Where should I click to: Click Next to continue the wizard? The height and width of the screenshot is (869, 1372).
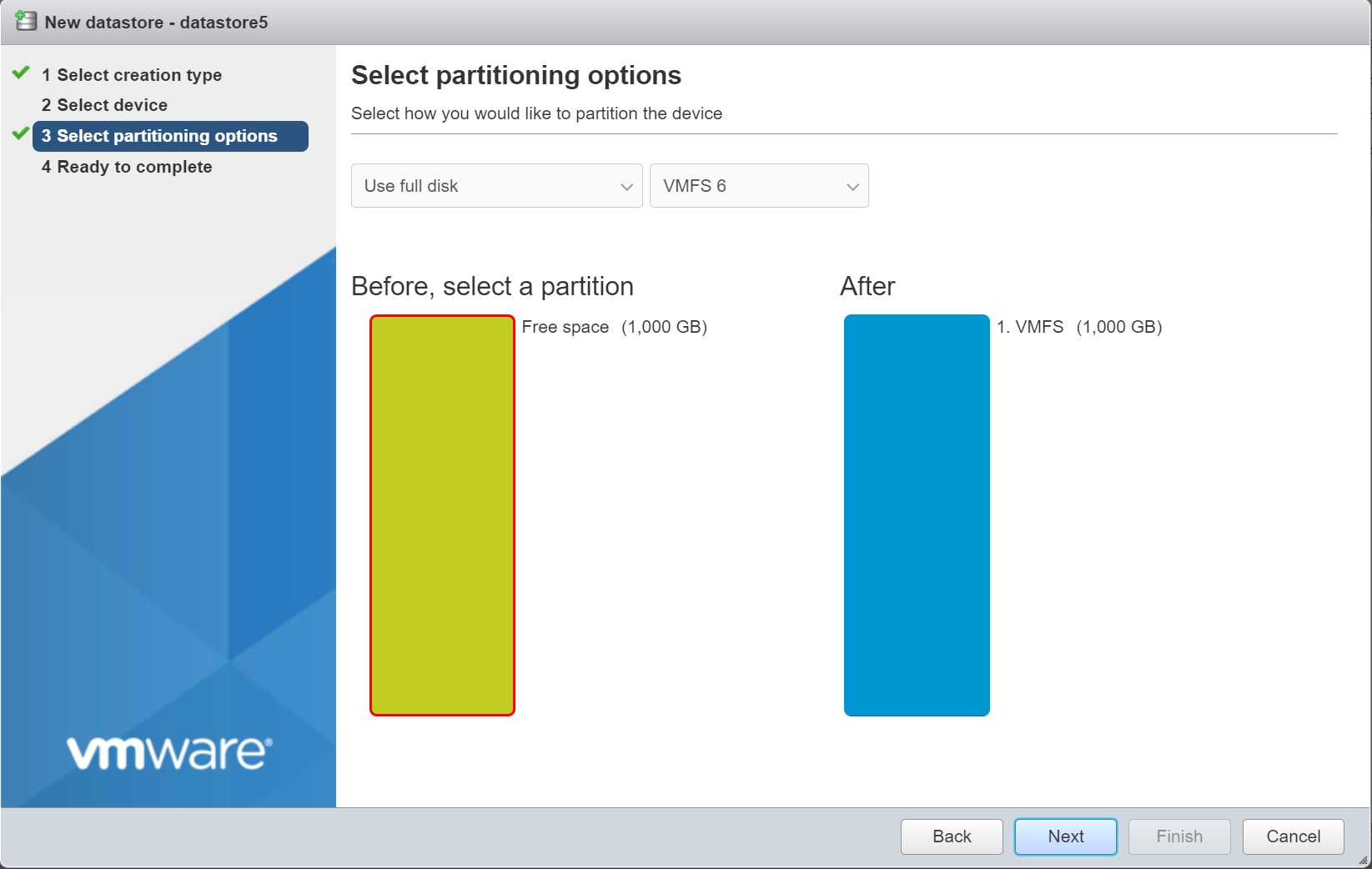1065,836
